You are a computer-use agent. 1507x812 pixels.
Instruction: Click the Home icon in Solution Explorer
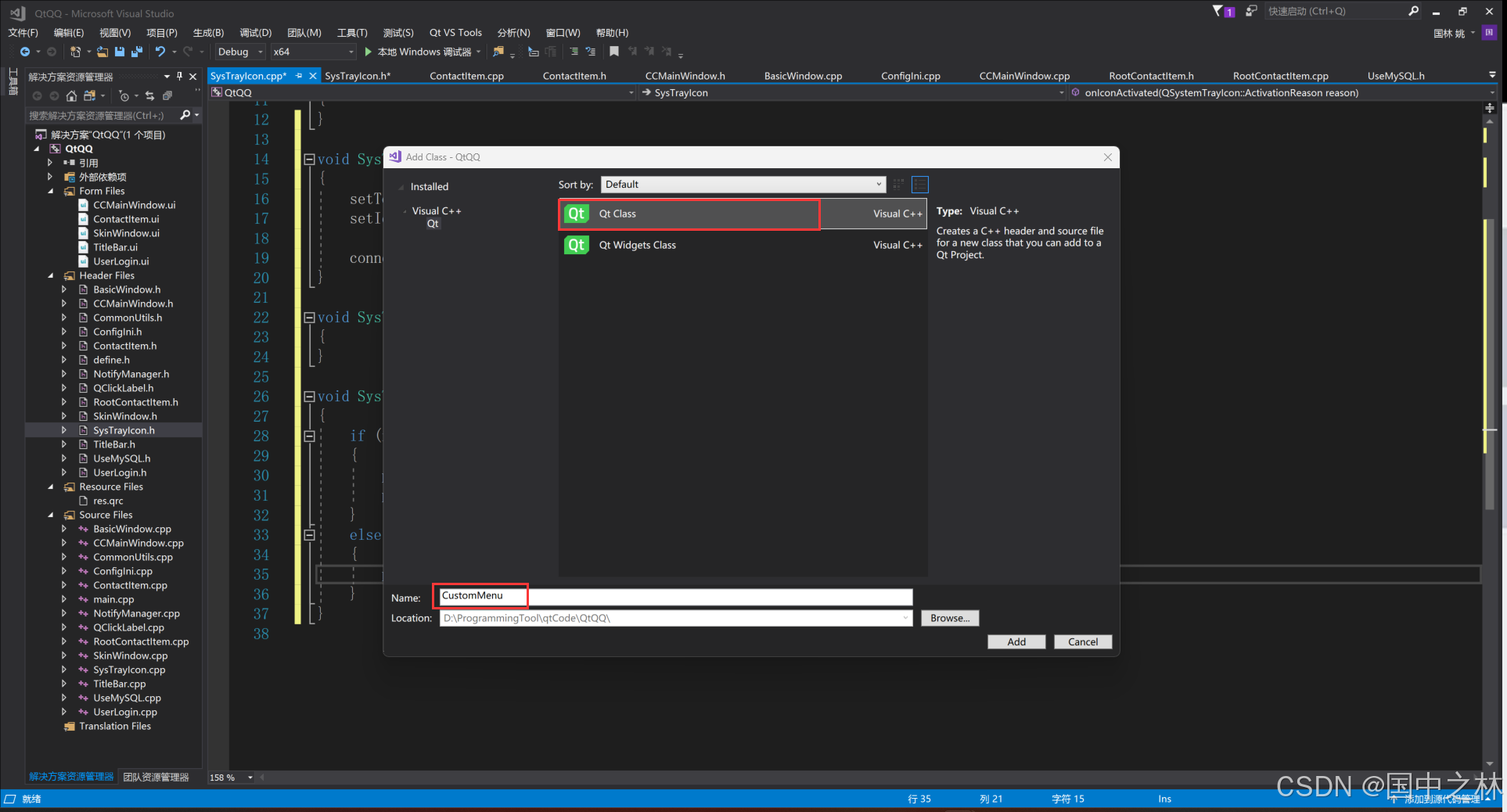coord(71,95)
